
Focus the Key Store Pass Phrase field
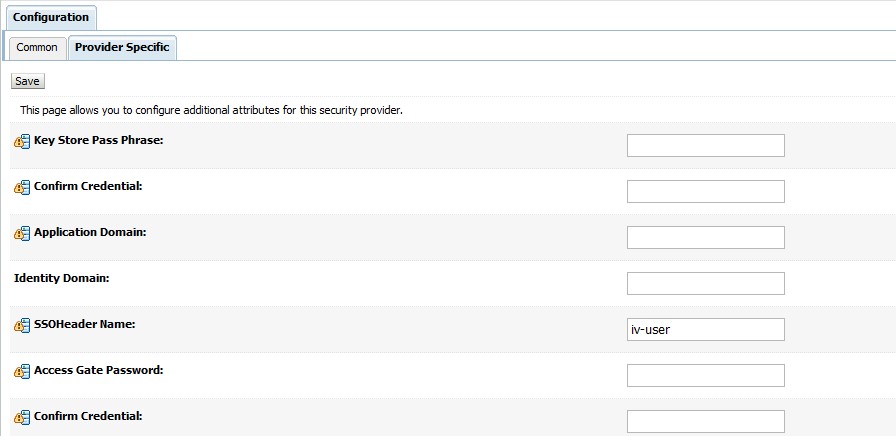tap(705, 146)
